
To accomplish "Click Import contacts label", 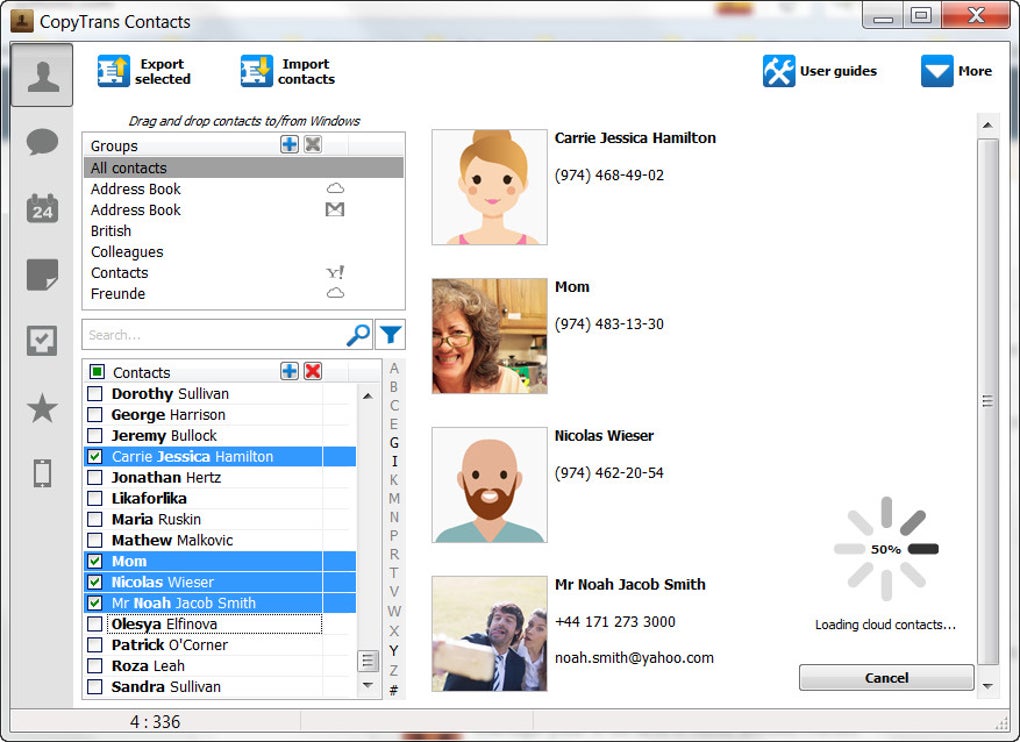I will [x=306, y=72].
